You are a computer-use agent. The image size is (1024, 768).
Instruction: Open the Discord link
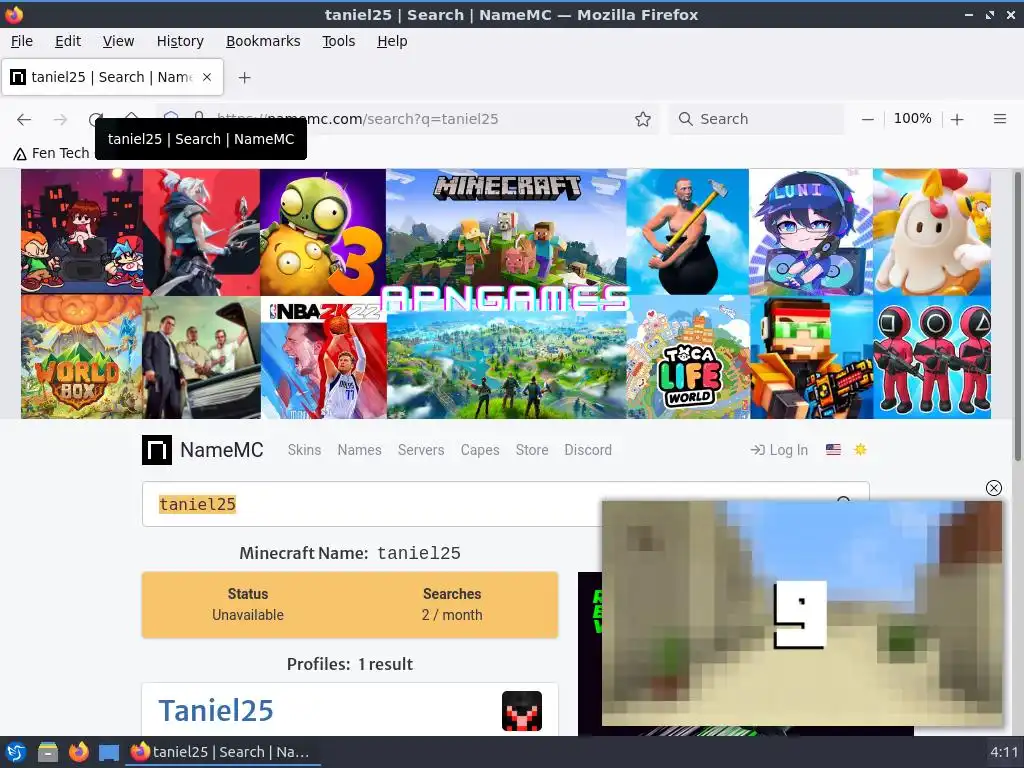click(588, 450)
